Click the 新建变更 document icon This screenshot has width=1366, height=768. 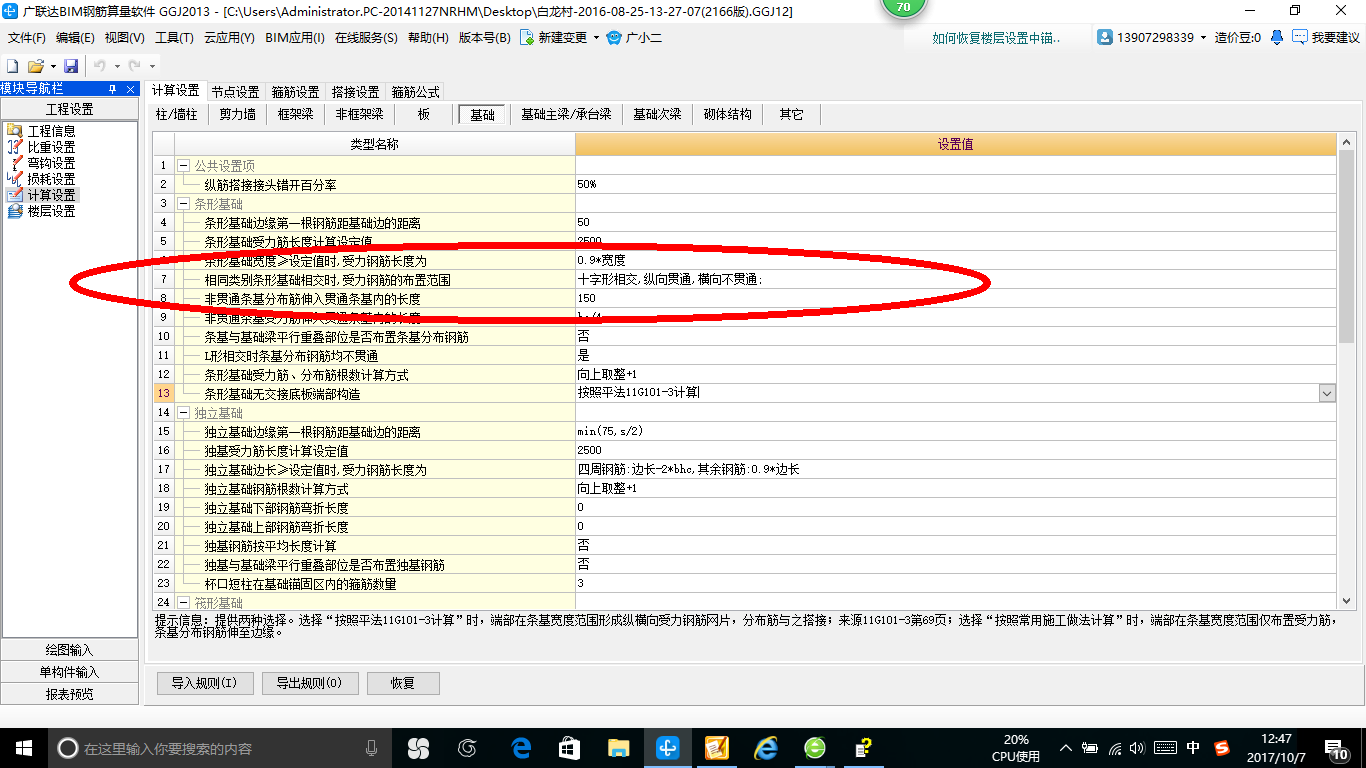pyautogui.click(x=527, y=38)
